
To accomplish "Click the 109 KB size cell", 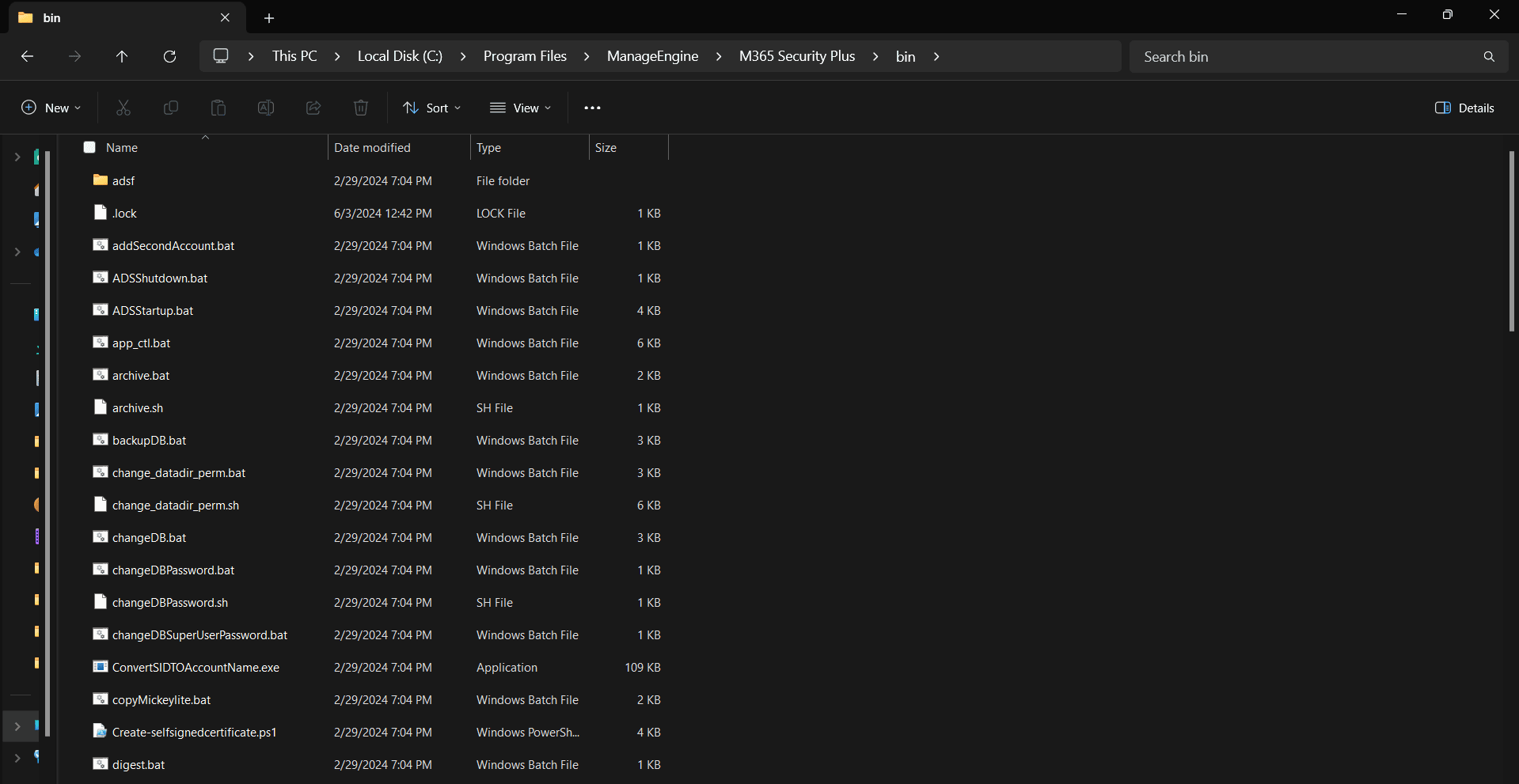I will pos(642,667).
